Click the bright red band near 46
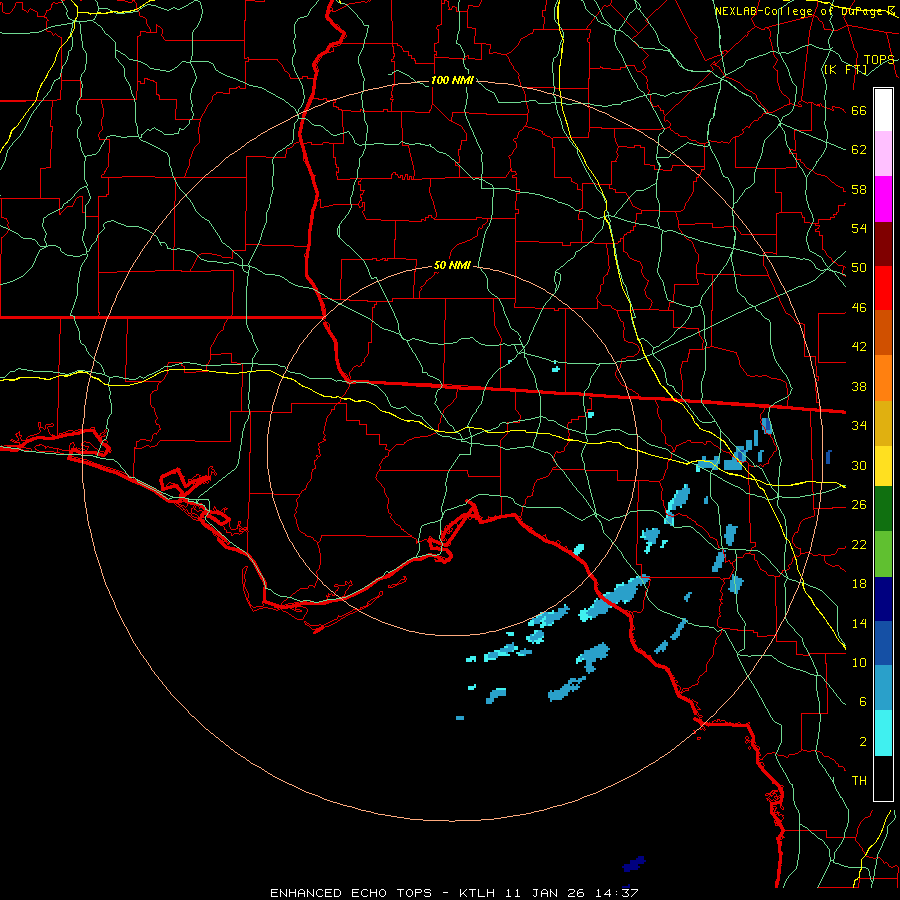Viewport: 900px width, 900px height. pos(883,288)
